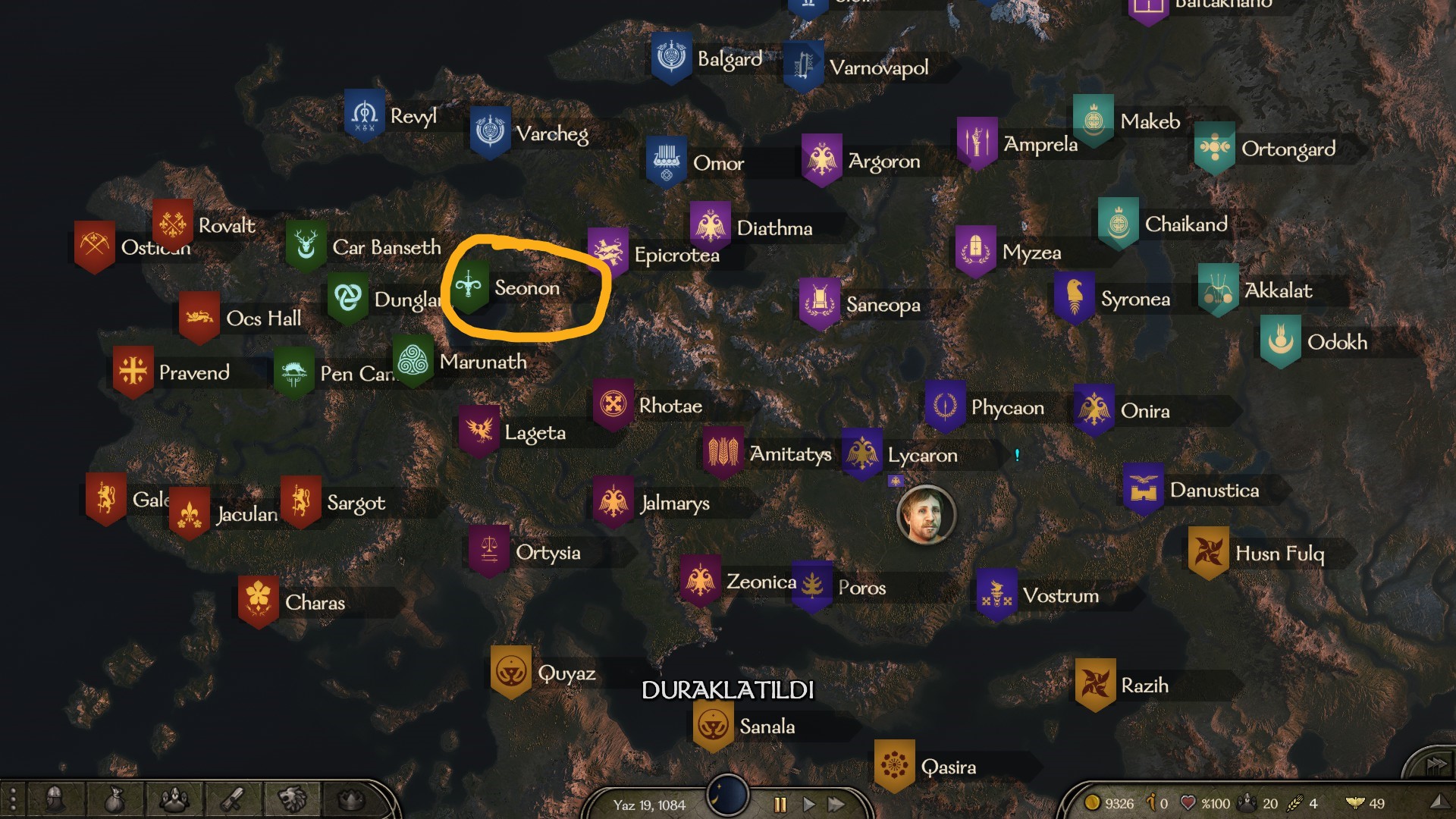Viewport: 1456px width, 819px height.
Task: Open the Inventory bag icon
Action: [114, 800]
